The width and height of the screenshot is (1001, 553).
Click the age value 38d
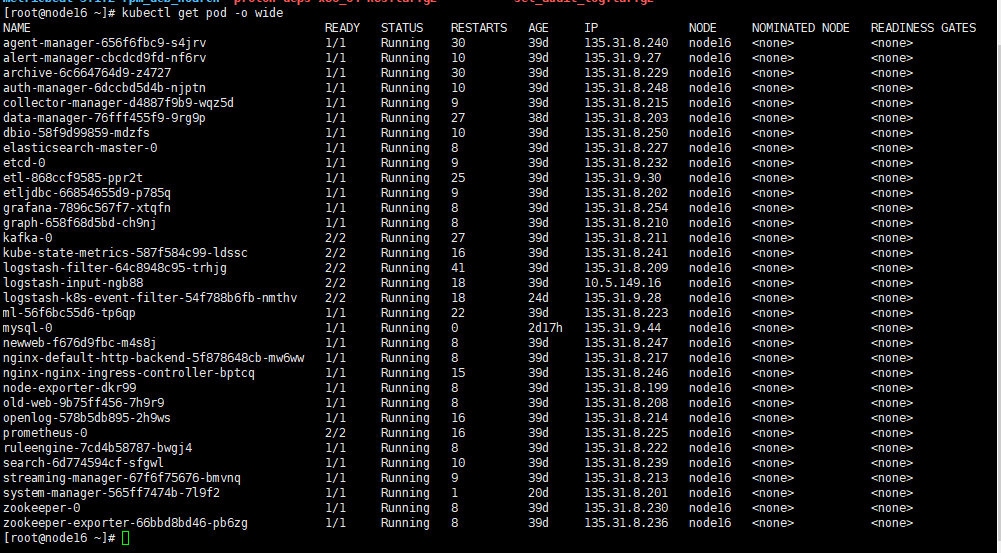[538, 117]
